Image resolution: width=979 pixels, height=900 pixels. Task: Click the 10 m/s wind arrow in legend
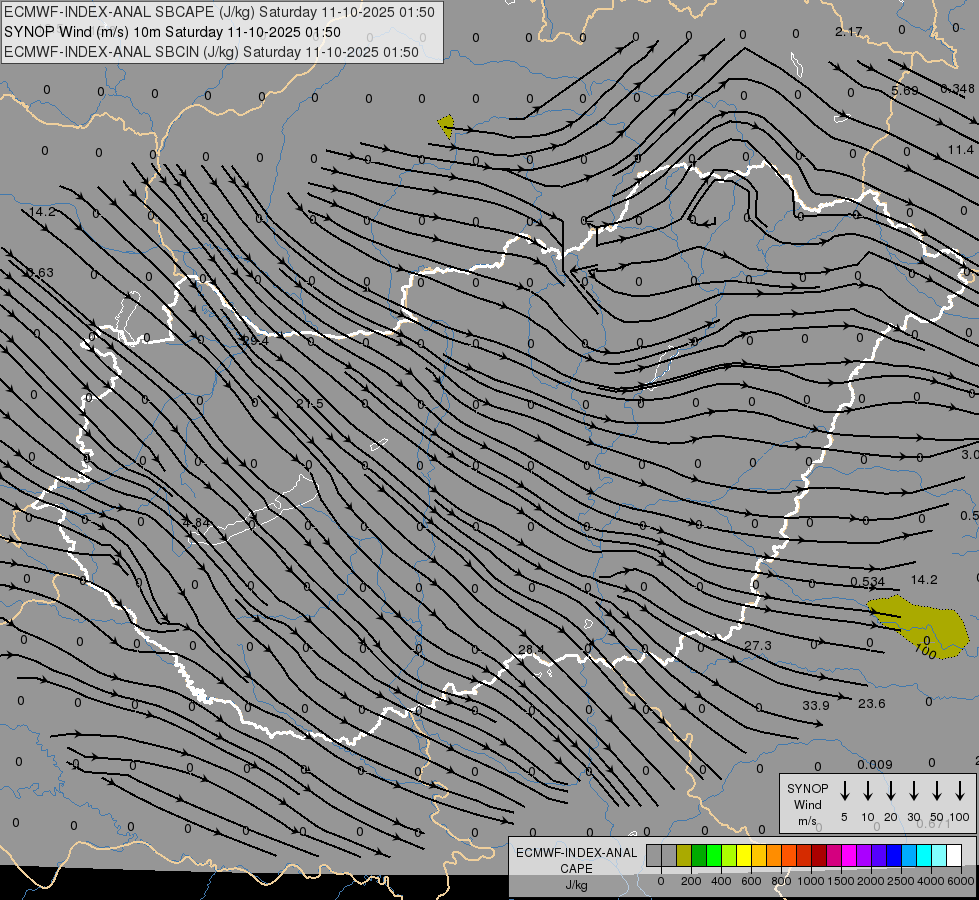[867, 791]
